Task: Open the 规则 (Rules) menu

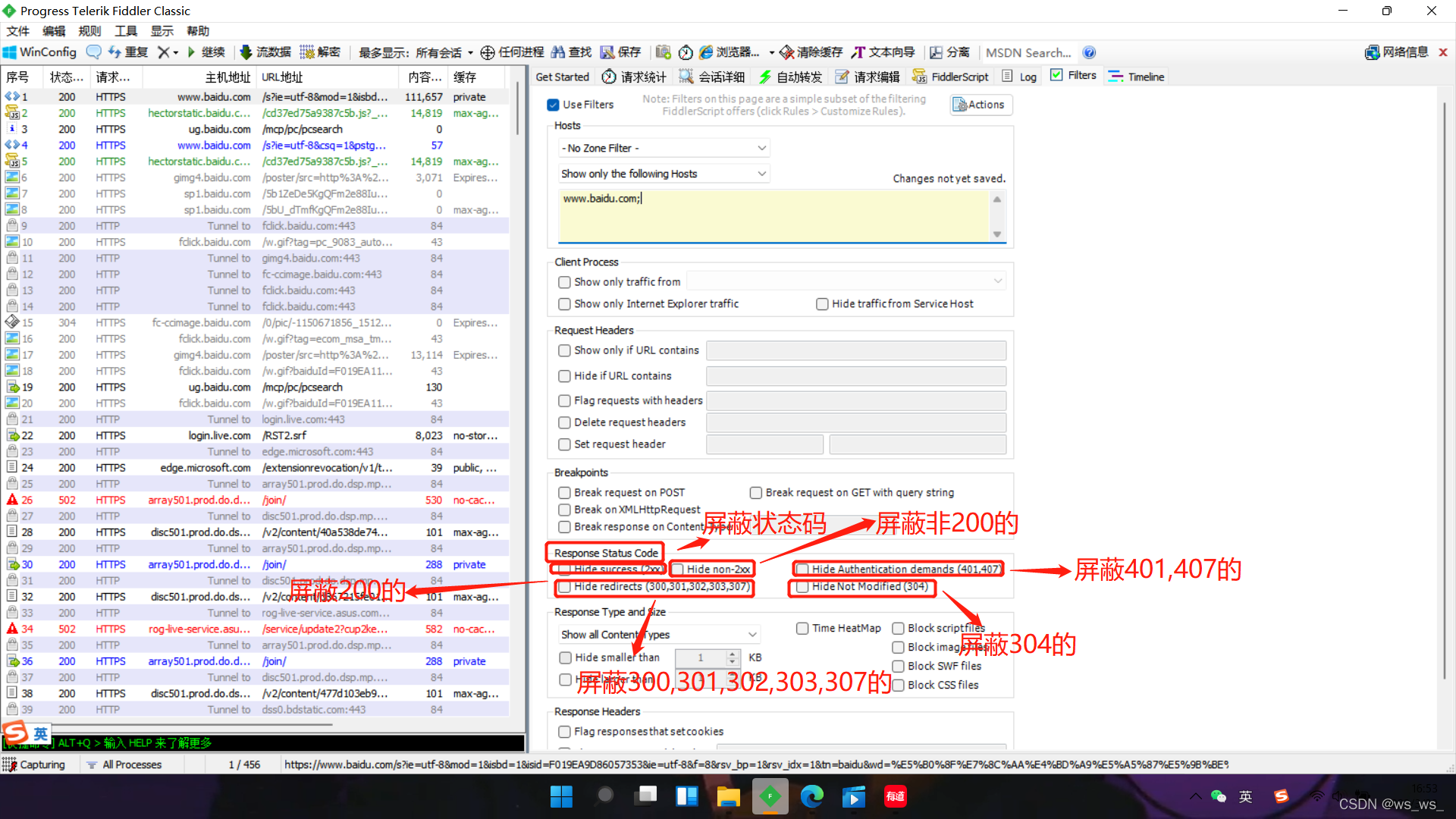Action: tap(89, 31)
